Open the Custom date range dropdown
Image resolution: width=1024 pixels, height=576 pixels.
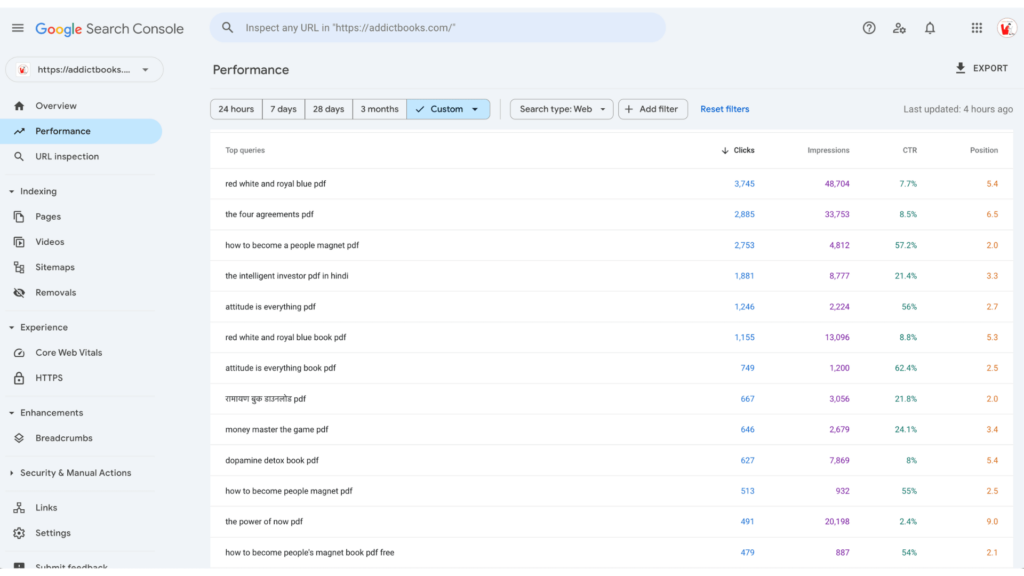tap(448, 109)
